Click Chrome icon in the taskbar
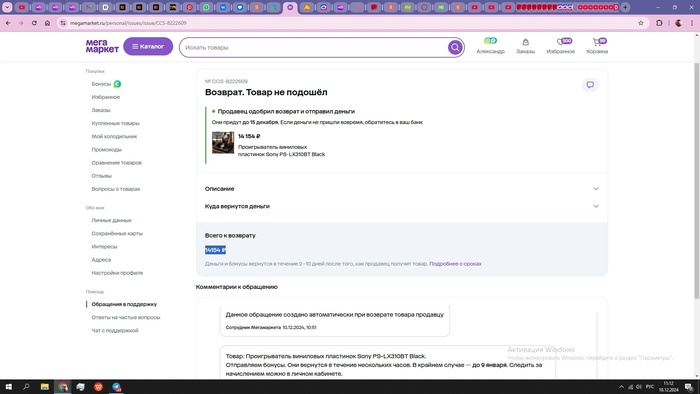This screenshot has width=700, height=394. [x=62, y=387]
